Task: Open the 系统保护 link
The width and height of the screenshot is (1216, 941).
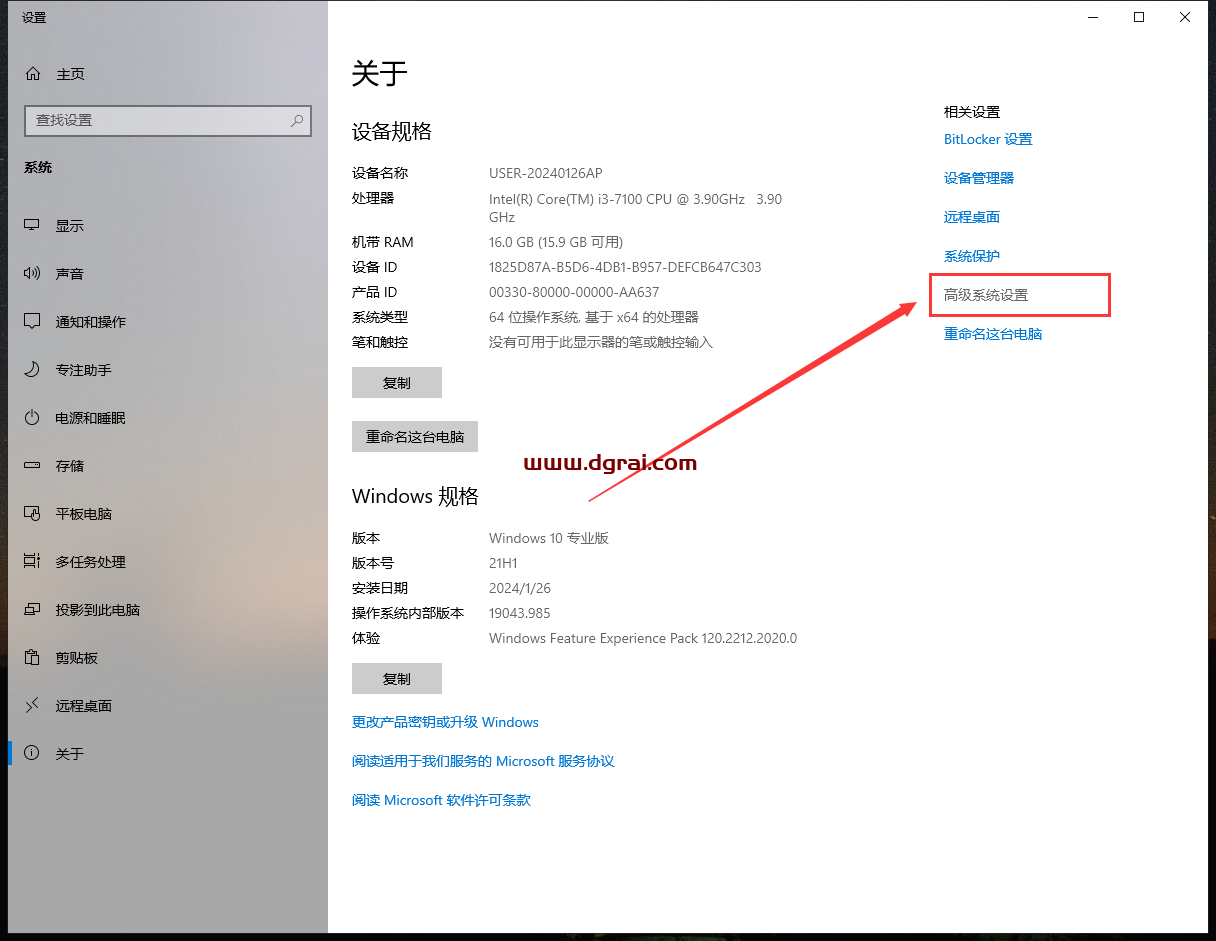Action: click(x=972, y=256)
